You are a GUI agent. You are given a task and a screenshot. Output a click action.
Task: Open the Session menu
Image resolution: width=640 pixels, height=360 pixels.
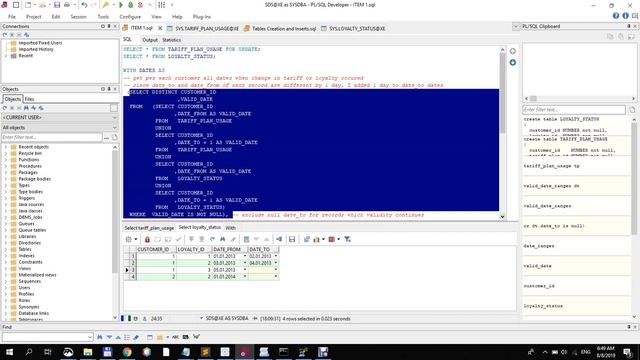tap(78, 17)
